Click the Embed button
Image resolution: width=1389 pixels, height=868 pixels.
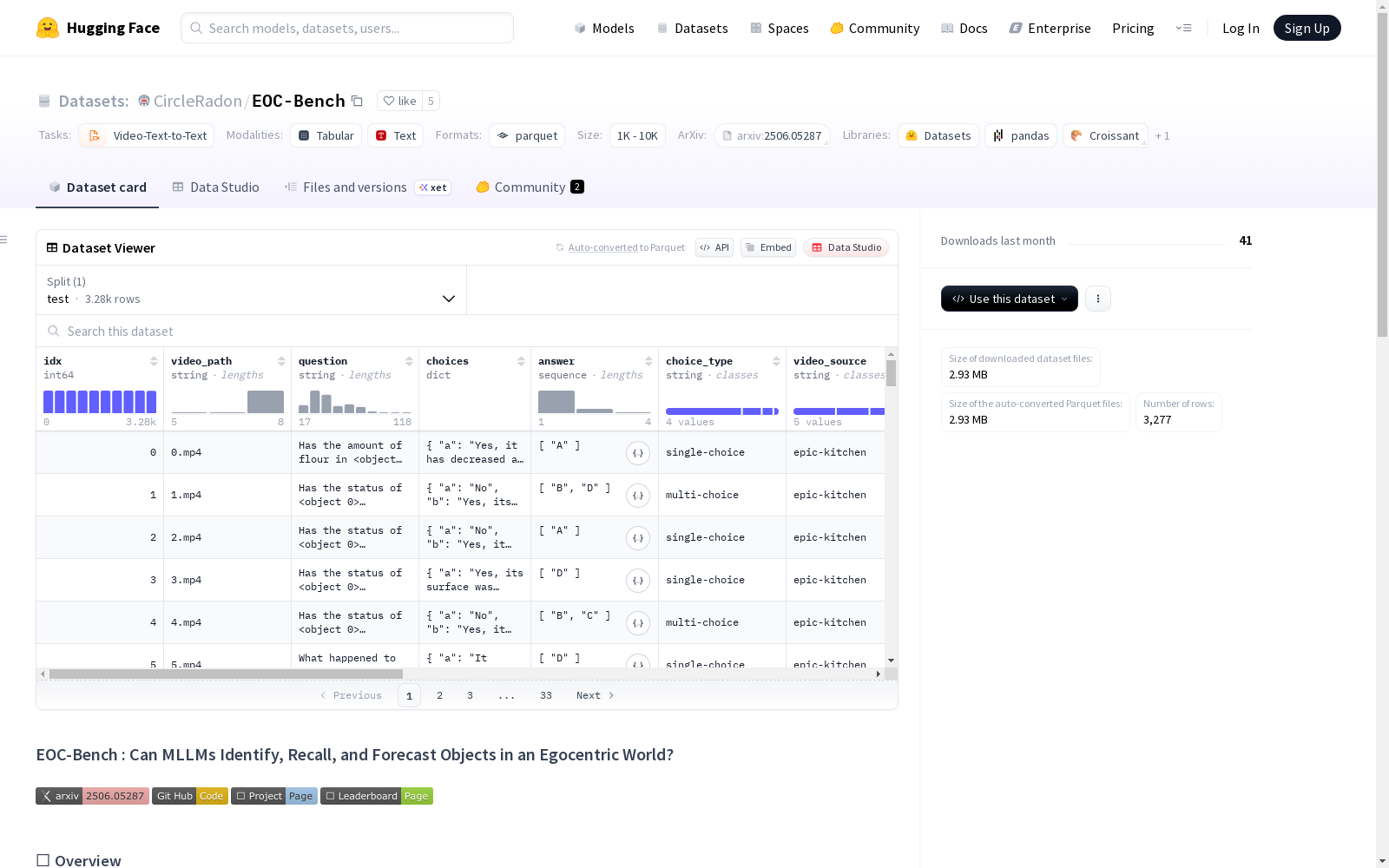[x=768, y=247]
